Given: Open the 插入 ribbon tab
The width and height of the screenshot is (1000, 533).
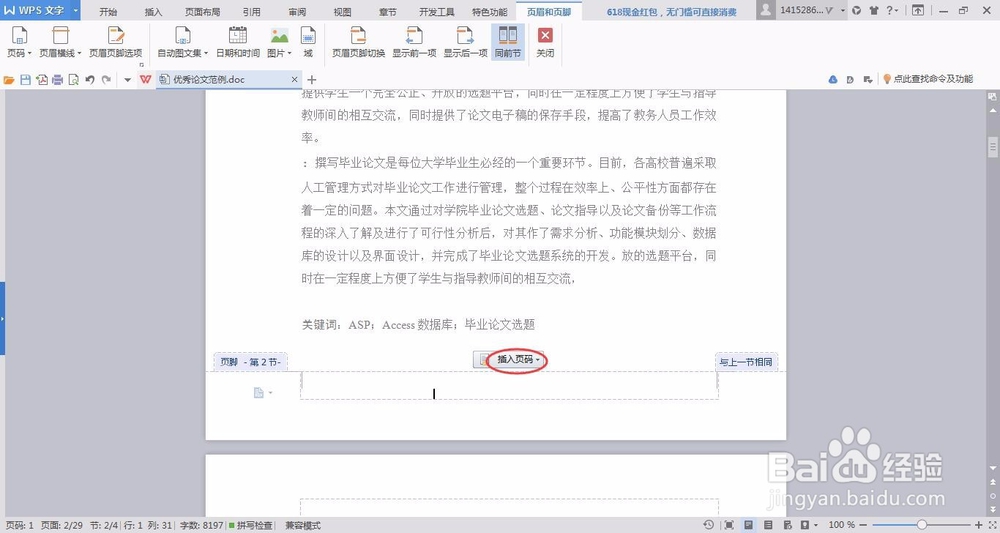Looking at the screenshot, I should click(x=154, y=11).
